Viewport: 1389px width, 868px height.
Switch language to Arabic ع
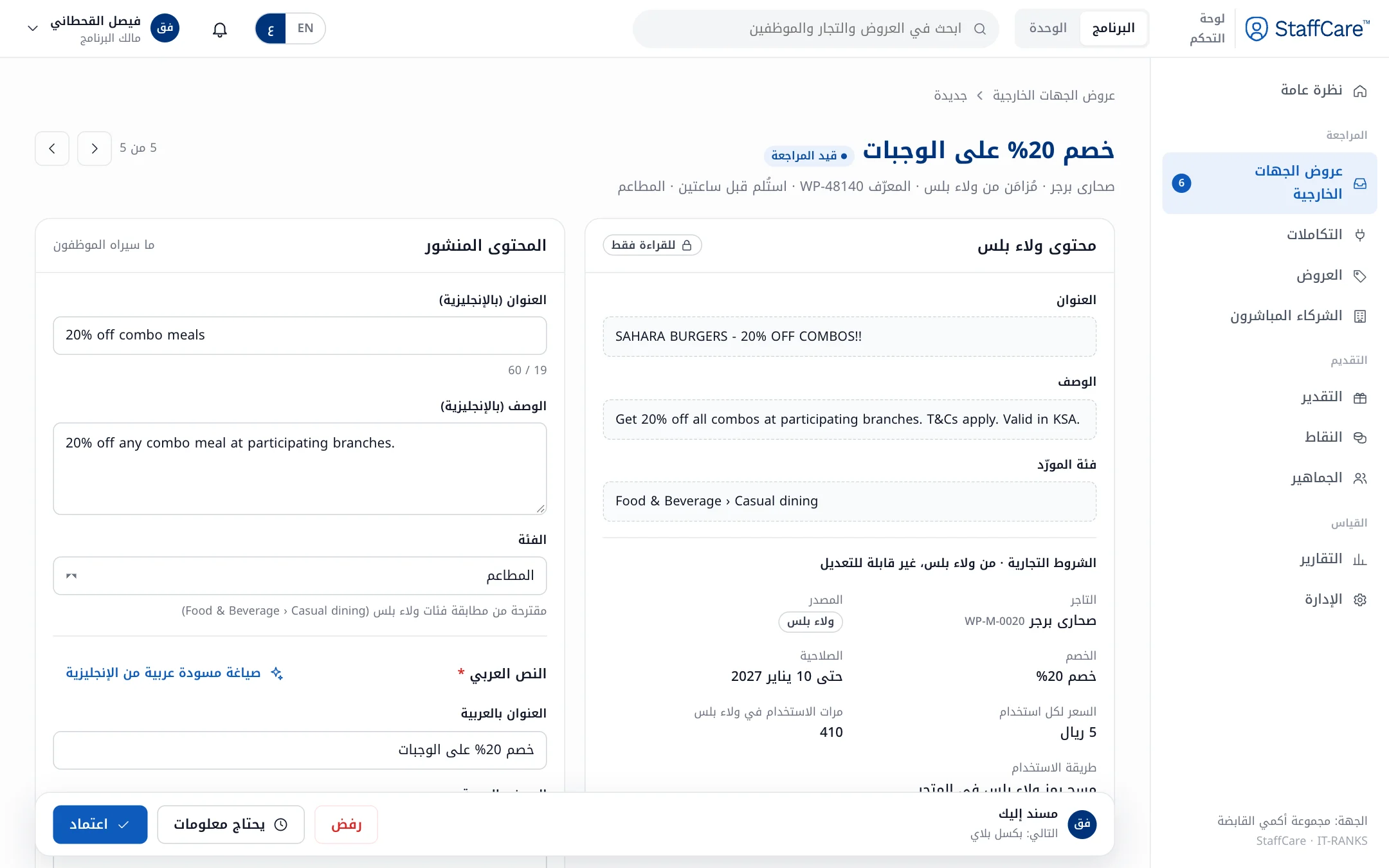click(271, 29)
